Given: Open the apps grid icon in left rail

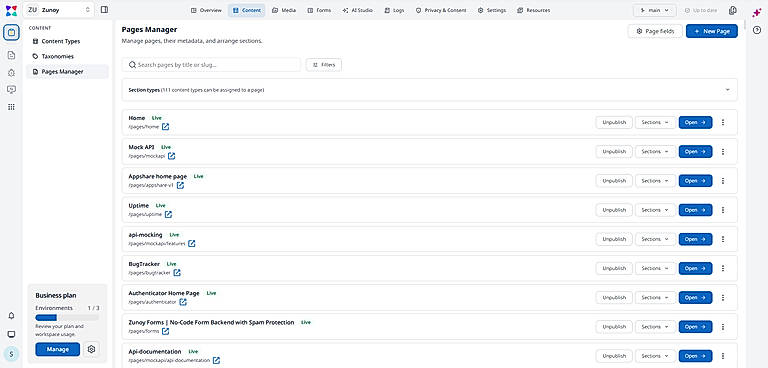Looking at the screenshot, I should [x=11, y=107].
